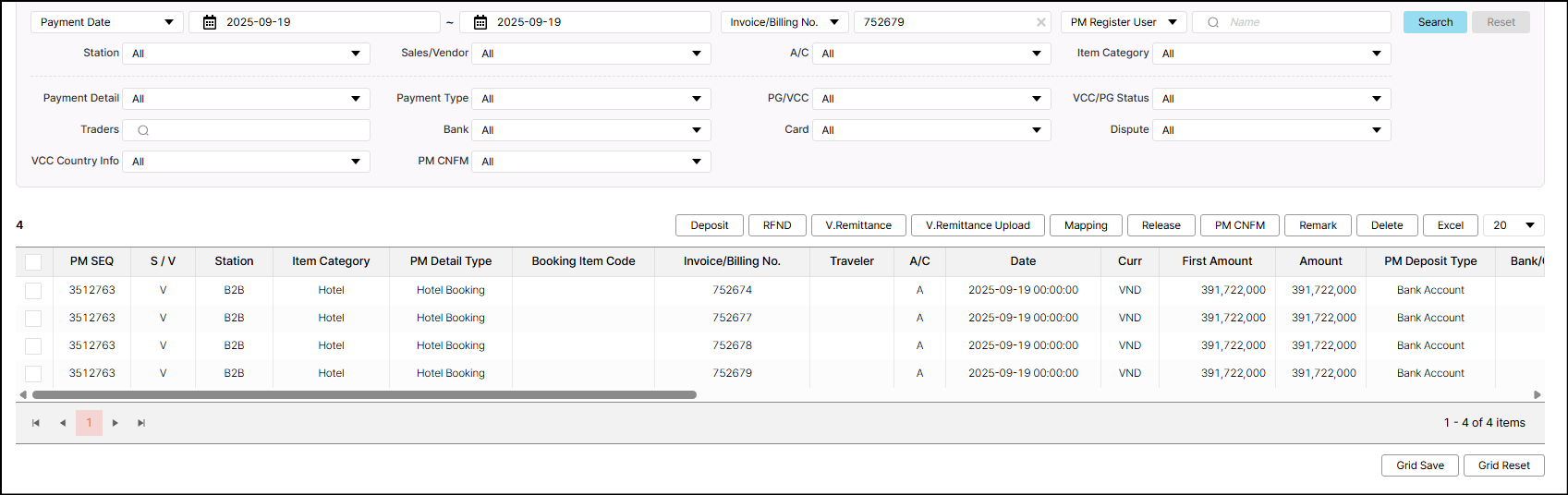This screenshot has width=1568, height=495.
Task: Toggle the select-all checkbox in grid header
Action: point(33,261)
